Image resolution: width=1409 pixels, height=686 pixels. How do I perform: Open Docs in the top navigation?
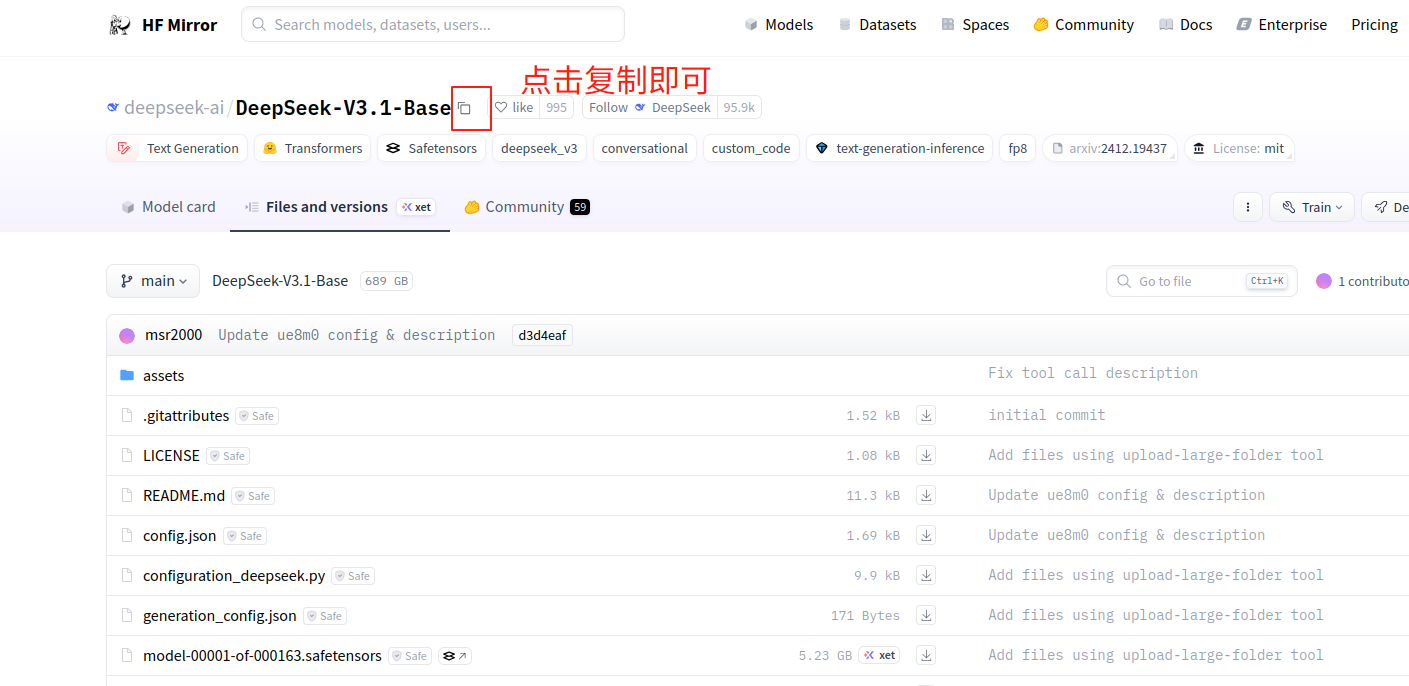[x=1185, y=25]
